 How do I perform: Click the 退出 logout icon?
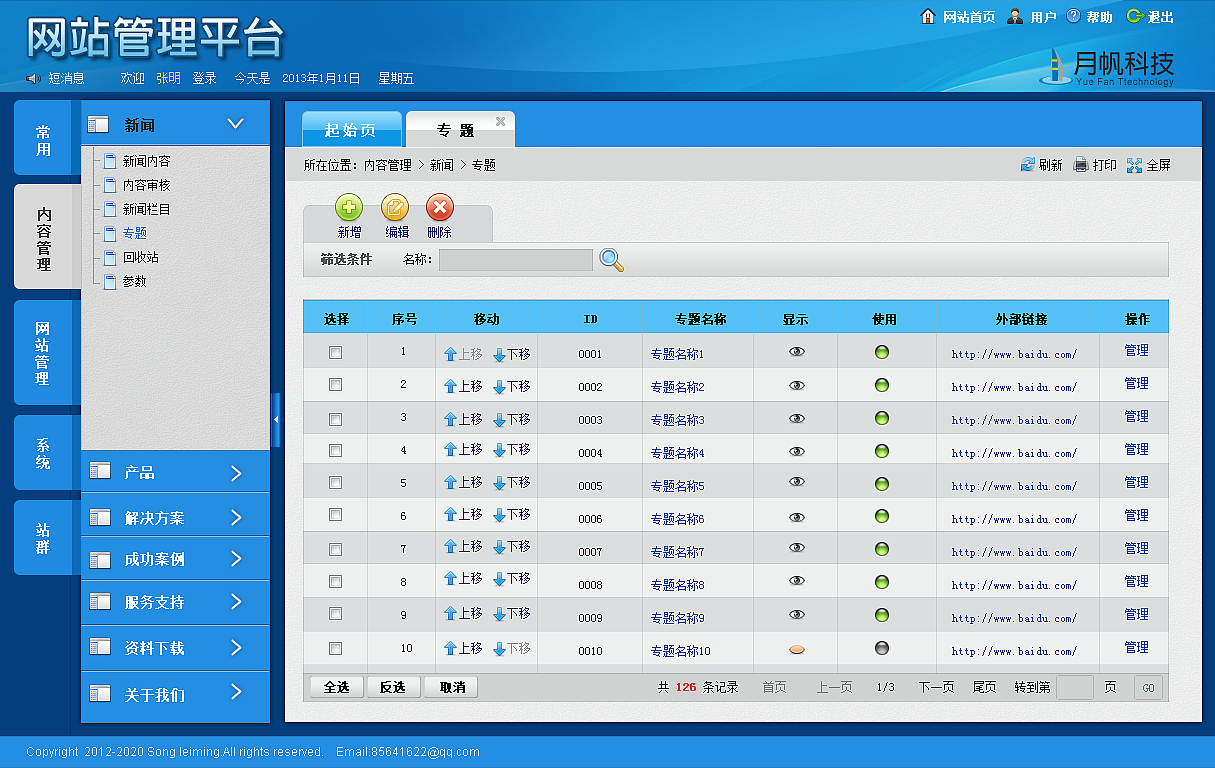[x=1135, y=16]
